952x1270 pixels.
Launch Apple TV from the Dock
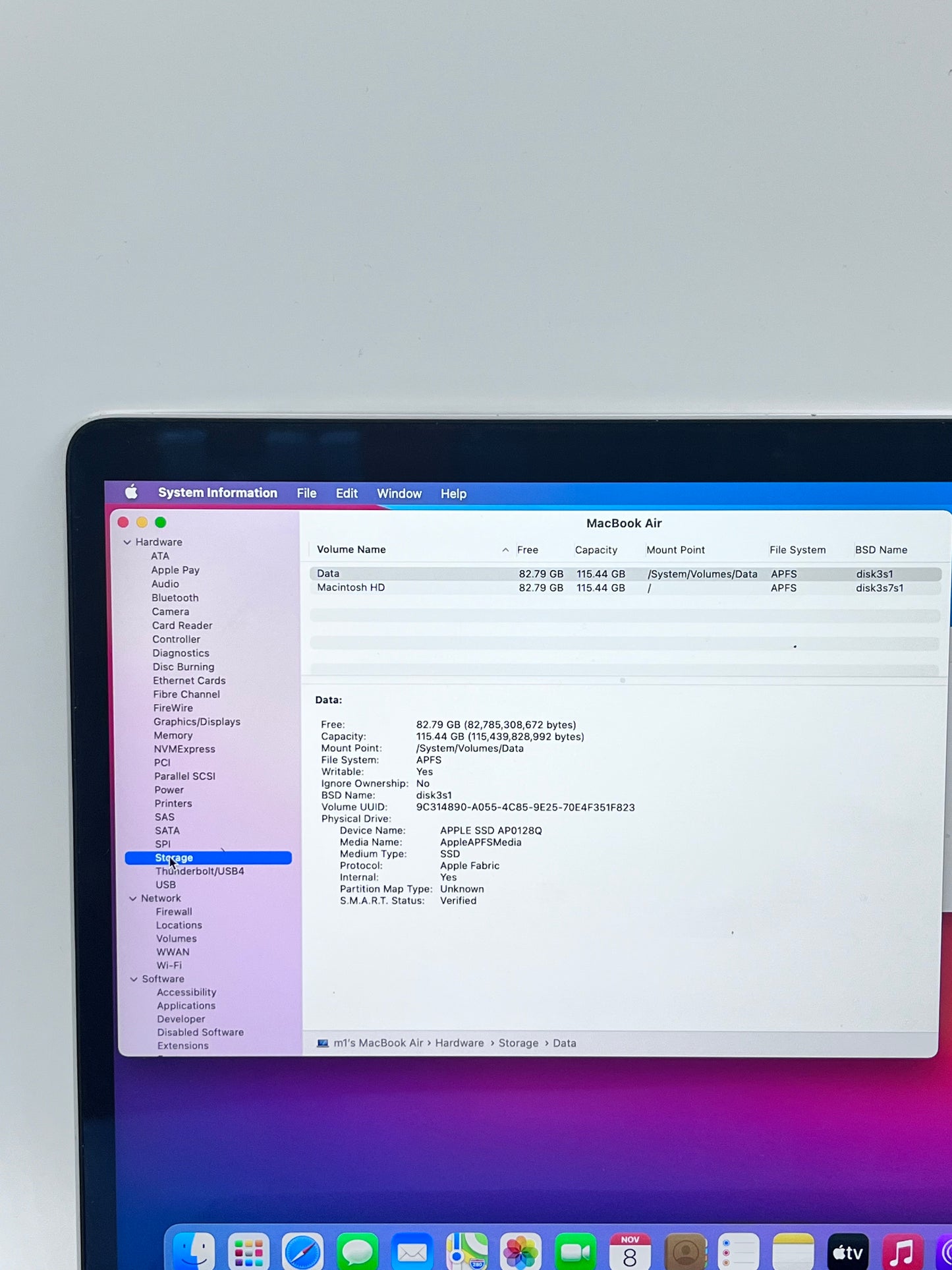point(848,1251)
